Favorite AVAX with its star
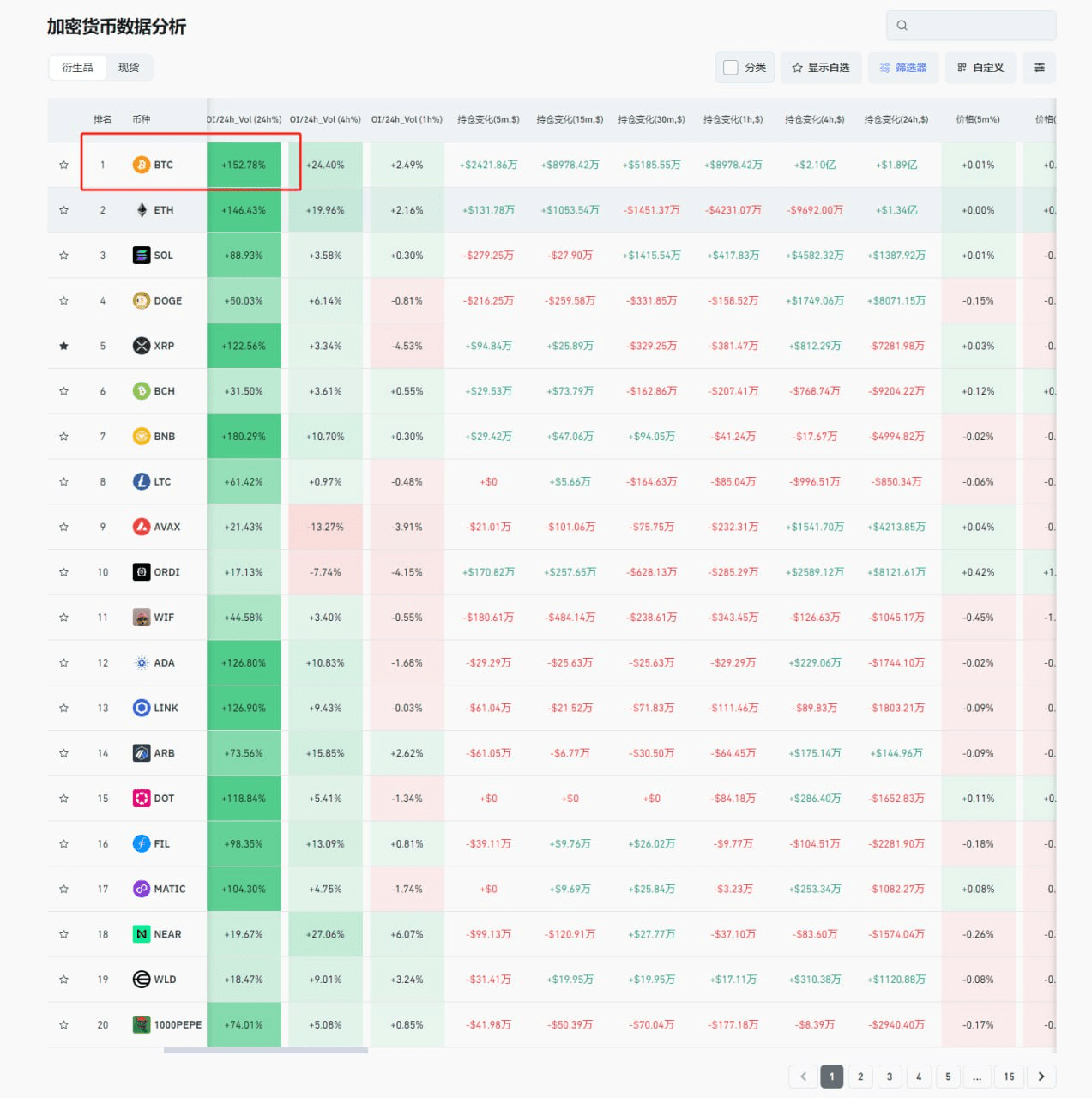This screenshot has width=1092, height=1098. [63, 527]
